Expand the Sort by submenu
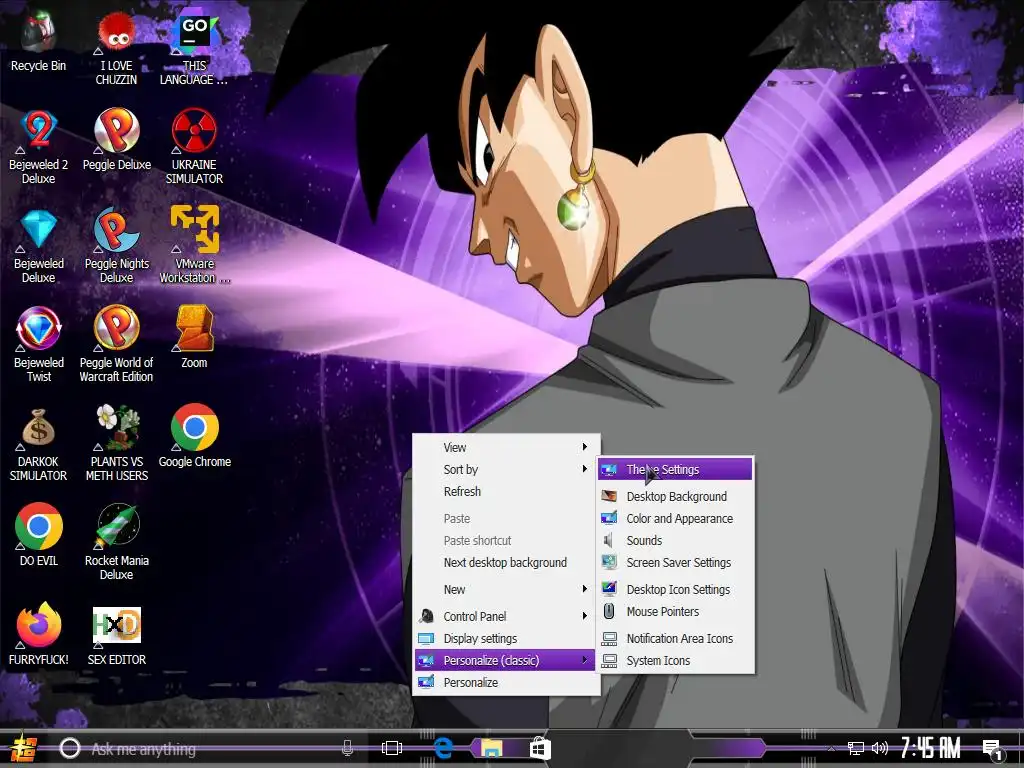 click(x=506, y=470)
